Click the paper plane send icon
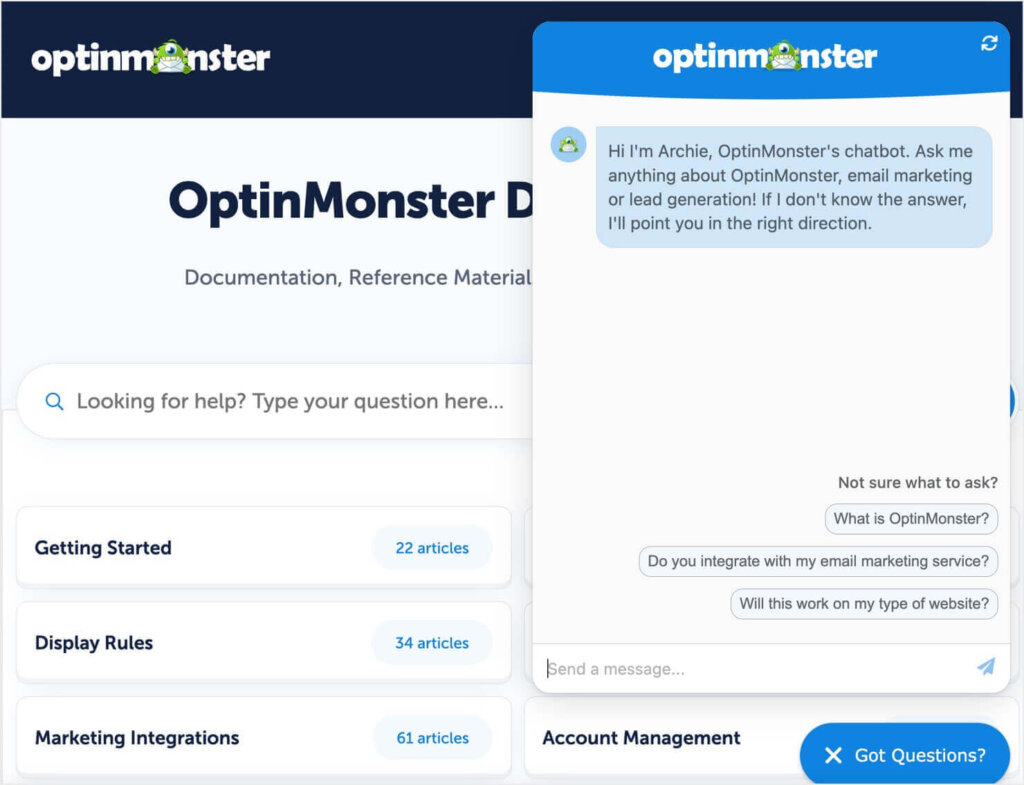This screenshot has width=1024, height=785. click(x=986, y=667)
